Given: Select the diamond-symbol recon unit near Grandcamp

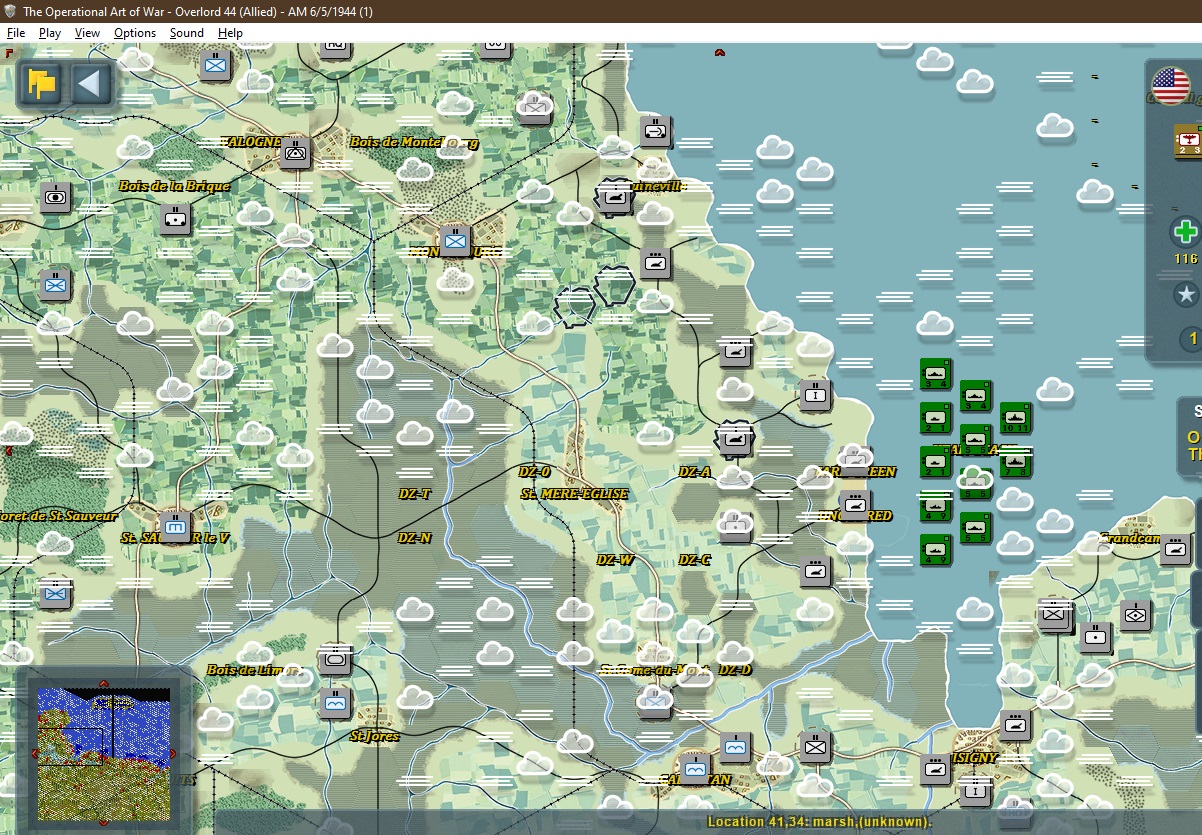Looking at the screenshot, I should point(1135,614).
